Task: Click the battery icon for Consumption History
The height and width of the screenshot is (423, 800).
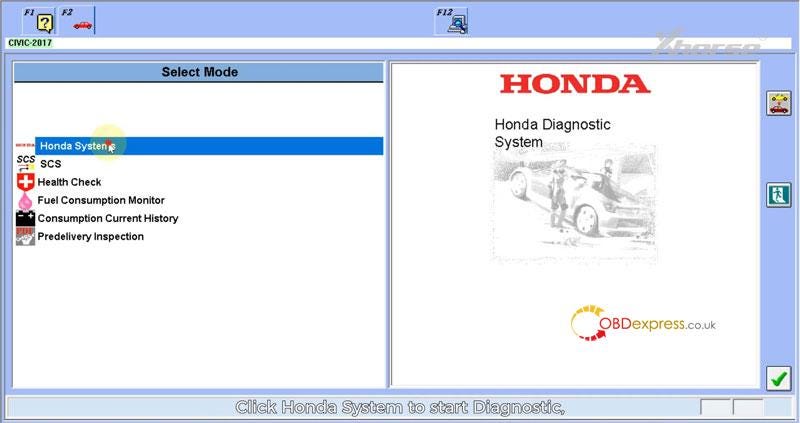Action: click(x=26, y=218)
